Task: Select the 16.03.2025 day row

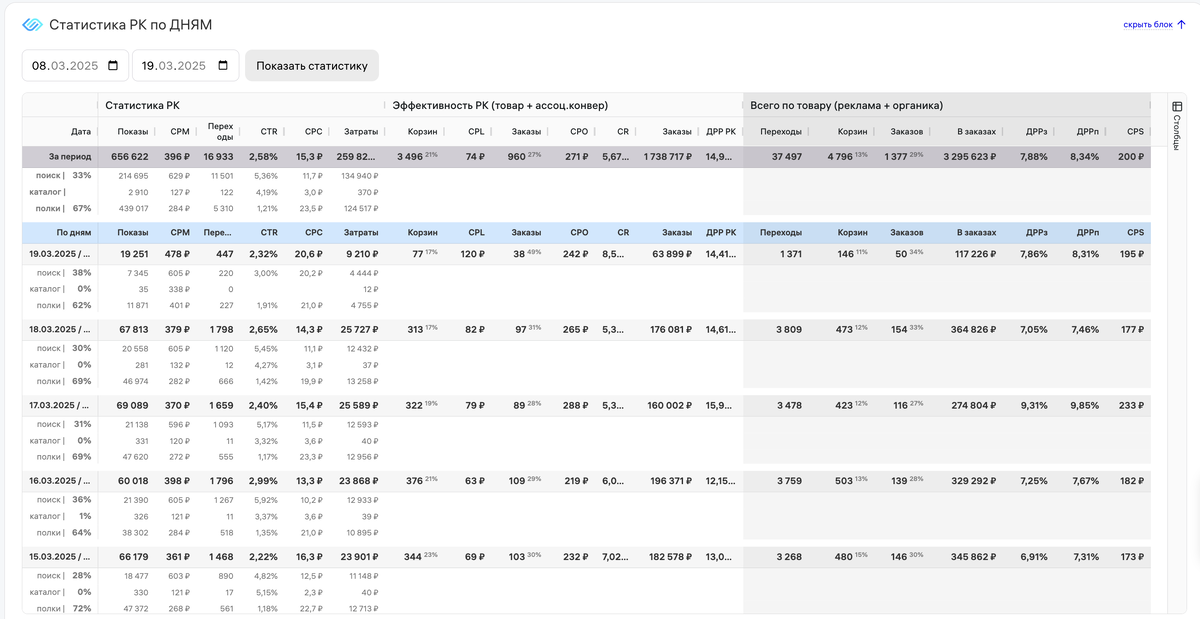Action: tap(586, 481)
